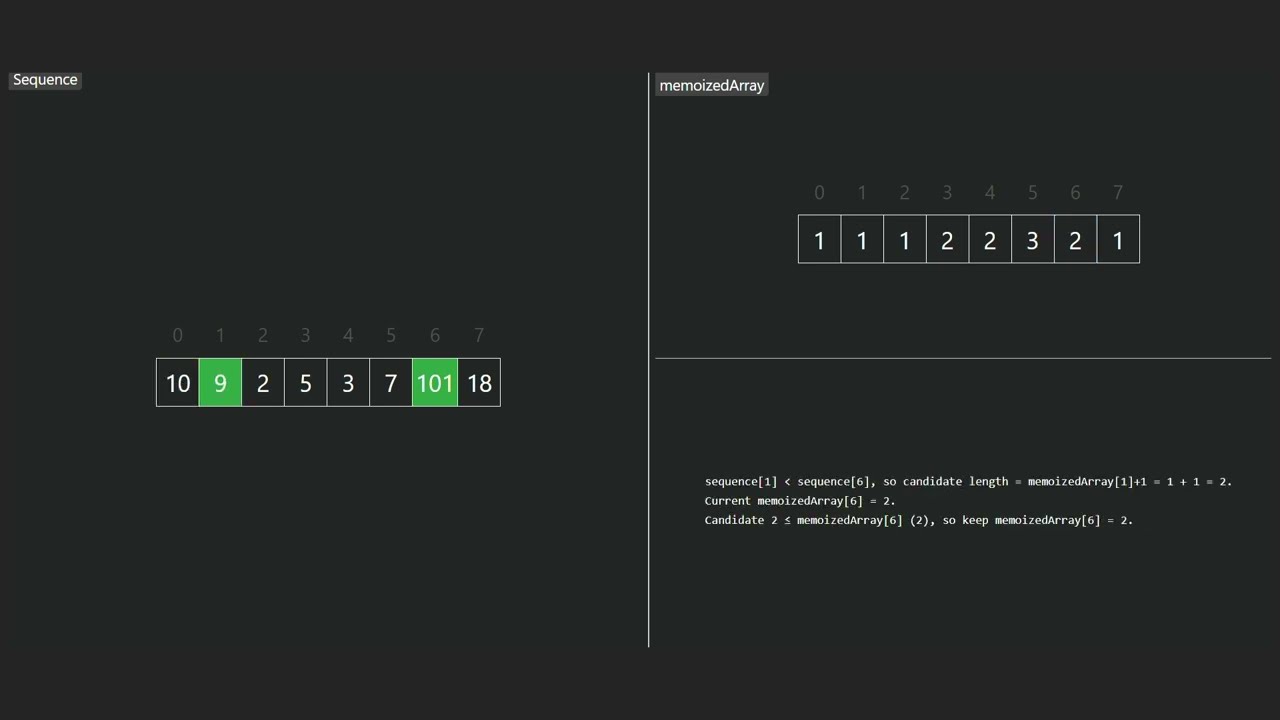Viewport: 1280px width, 720px height.
Task: Select the memoizedArray cell under index 3
Action: coord(947,240)
